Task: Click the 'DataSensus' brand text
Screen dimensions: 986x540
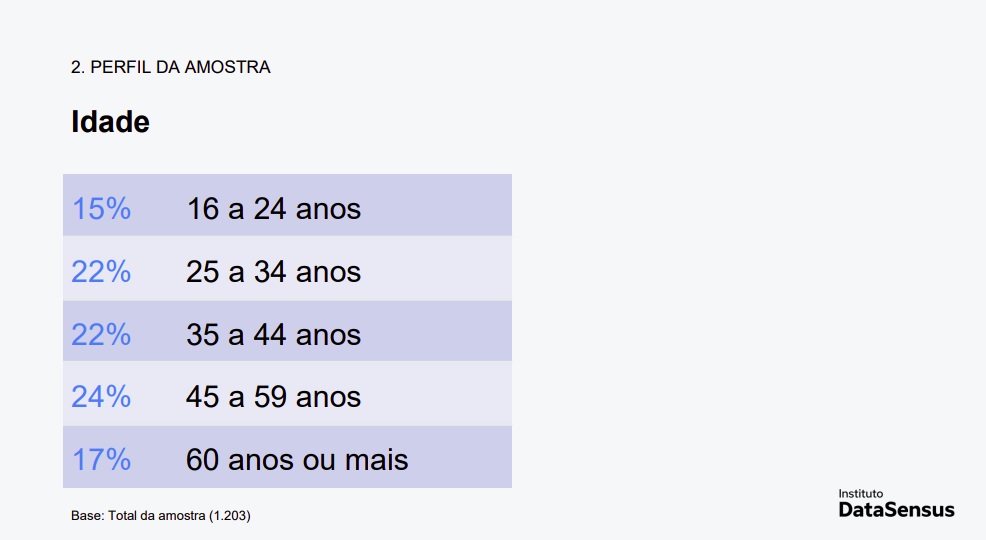Action: 896,509
